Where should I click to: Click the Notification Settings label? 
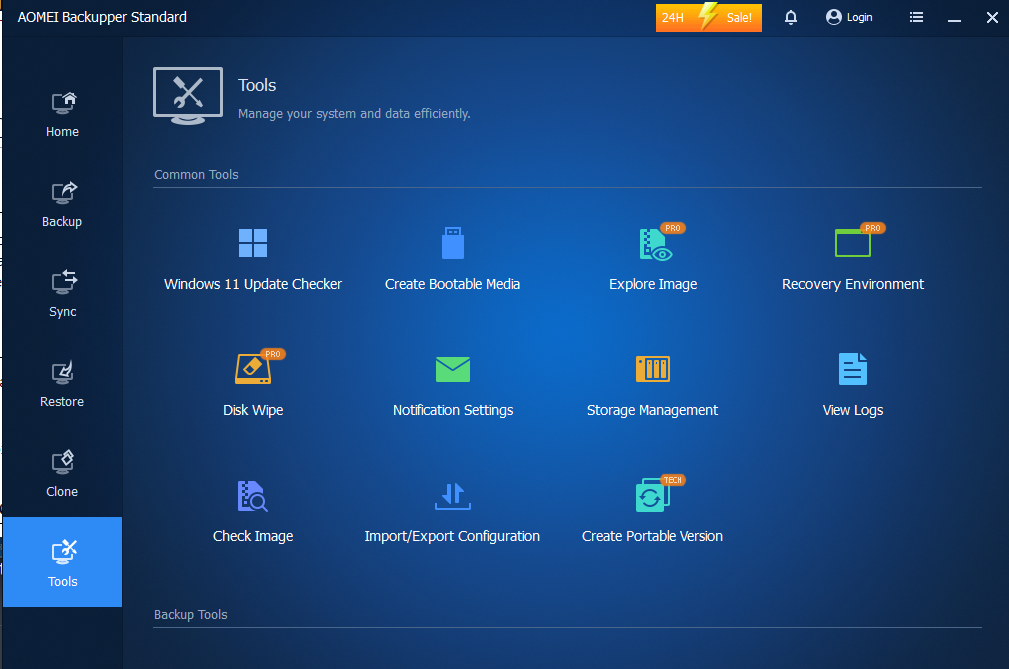(x=452, y=410)
